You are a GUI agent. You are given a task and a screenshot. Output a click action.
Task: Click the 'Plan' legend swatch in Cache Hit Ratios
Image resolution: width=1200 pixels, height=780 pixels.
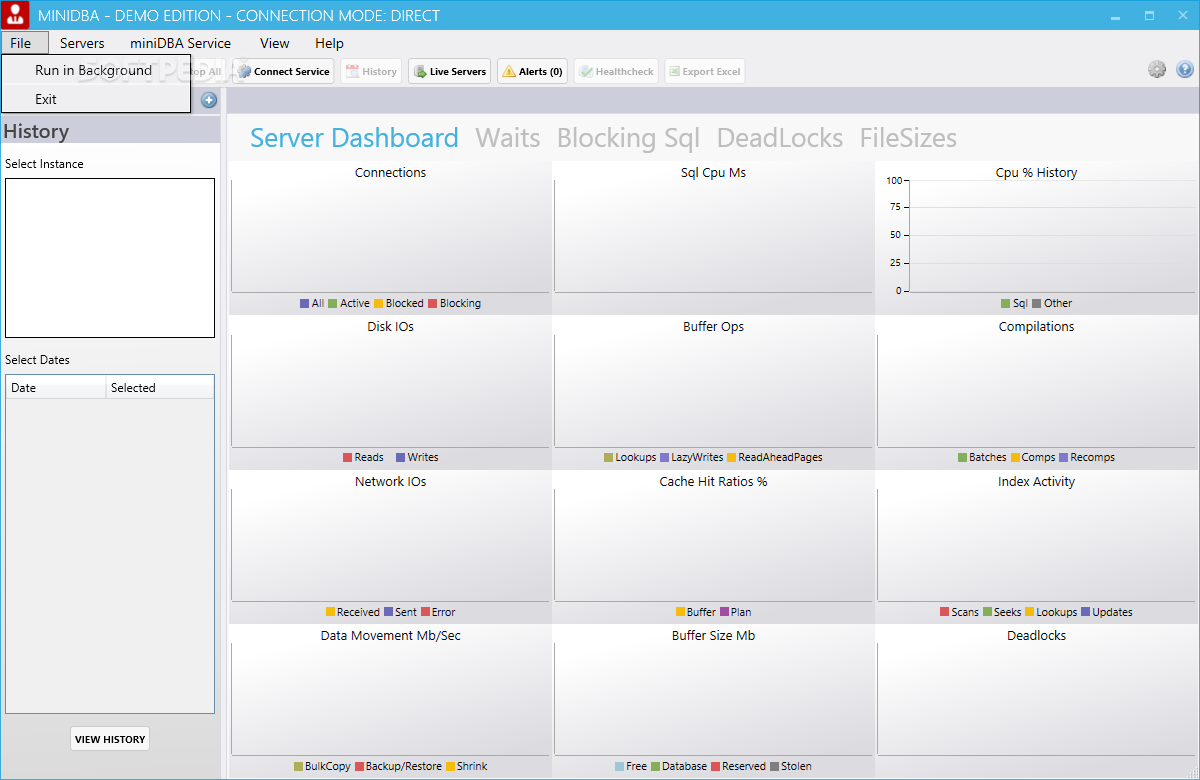(724, 612)
